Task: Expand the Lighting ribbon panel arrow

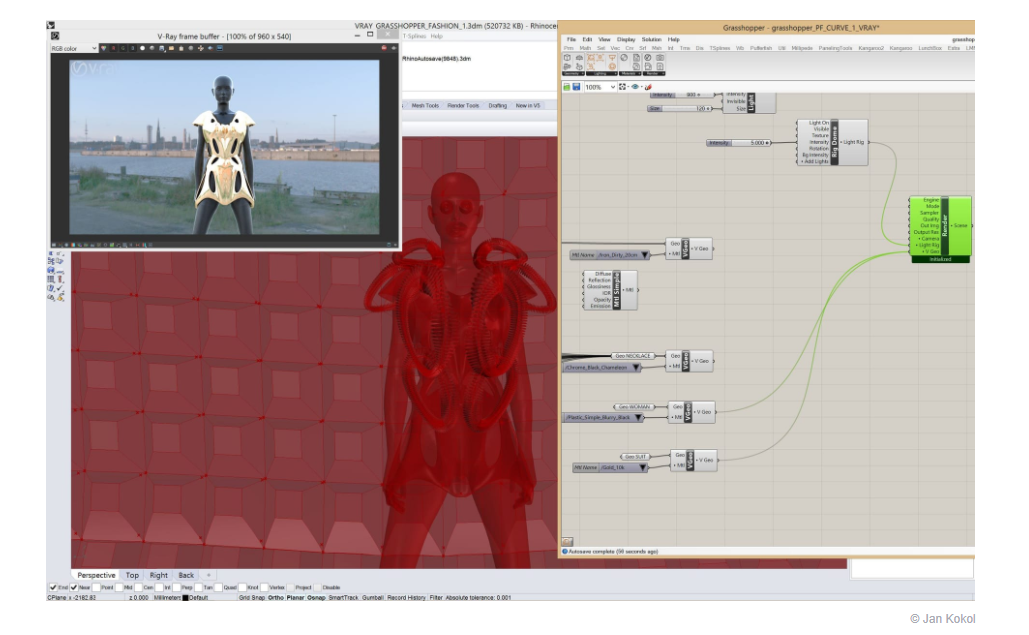Action: [616, 73]
